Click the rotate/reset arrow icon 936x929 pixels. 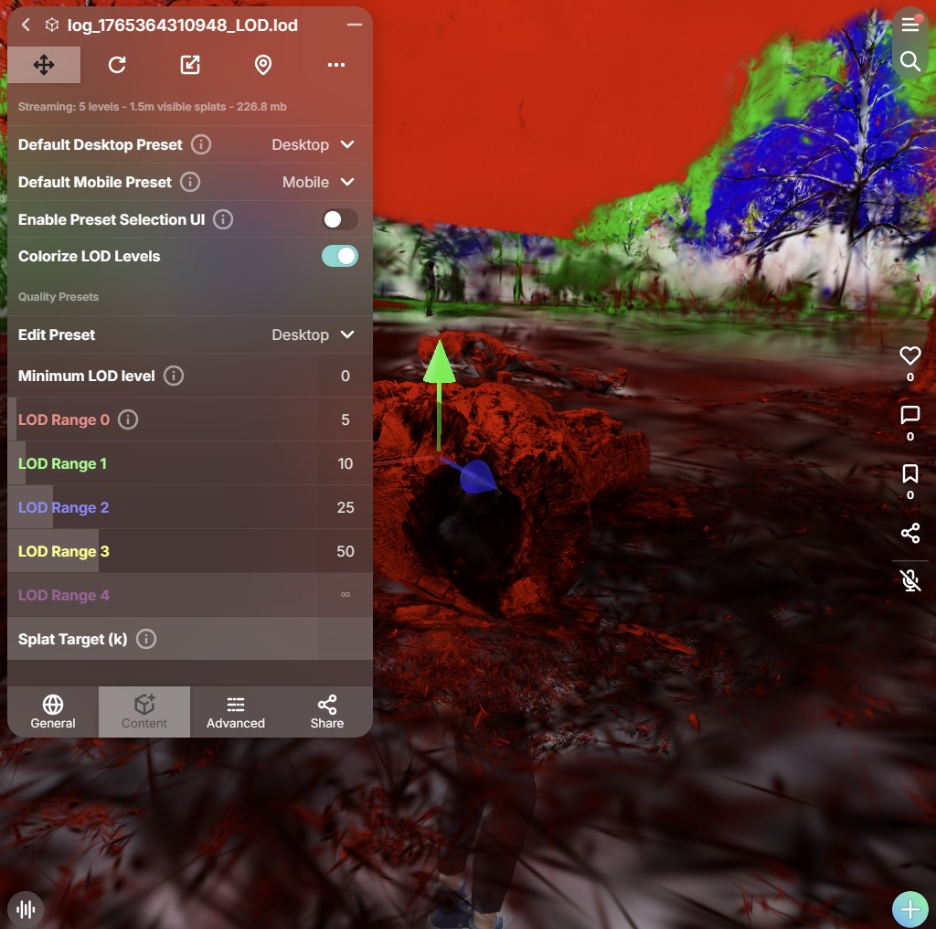tap(117, 65)
